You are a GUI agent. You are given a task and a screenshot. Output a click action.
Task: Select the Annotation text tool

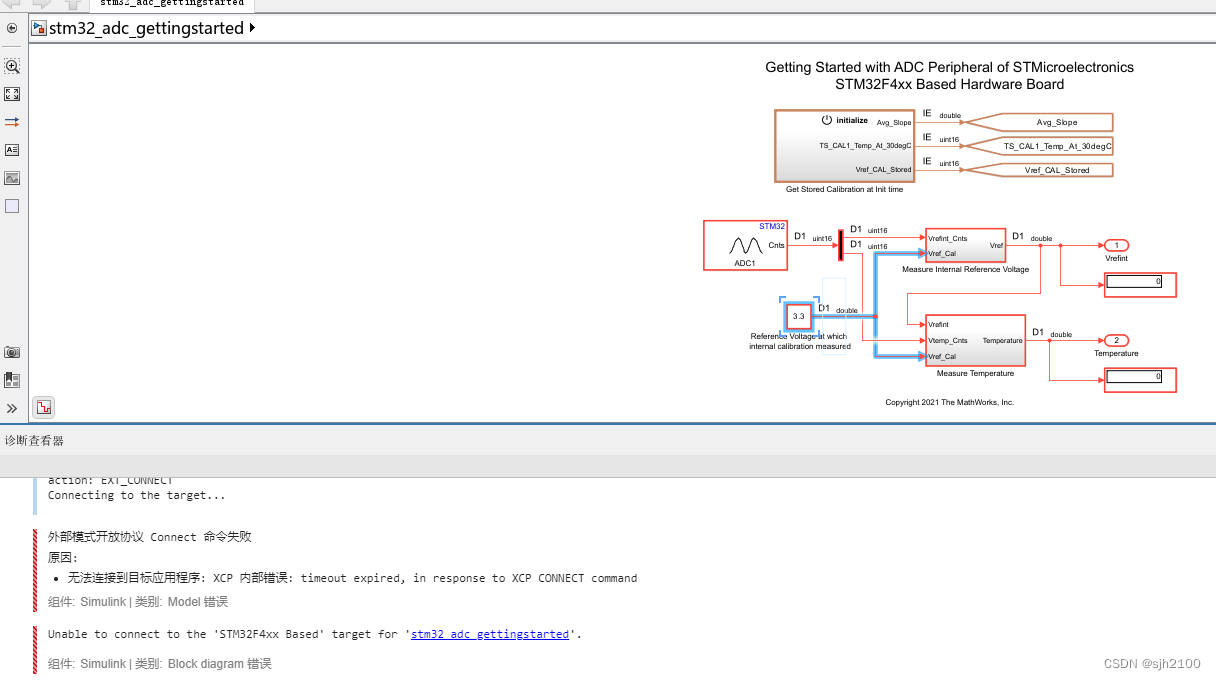click(12, 150)
